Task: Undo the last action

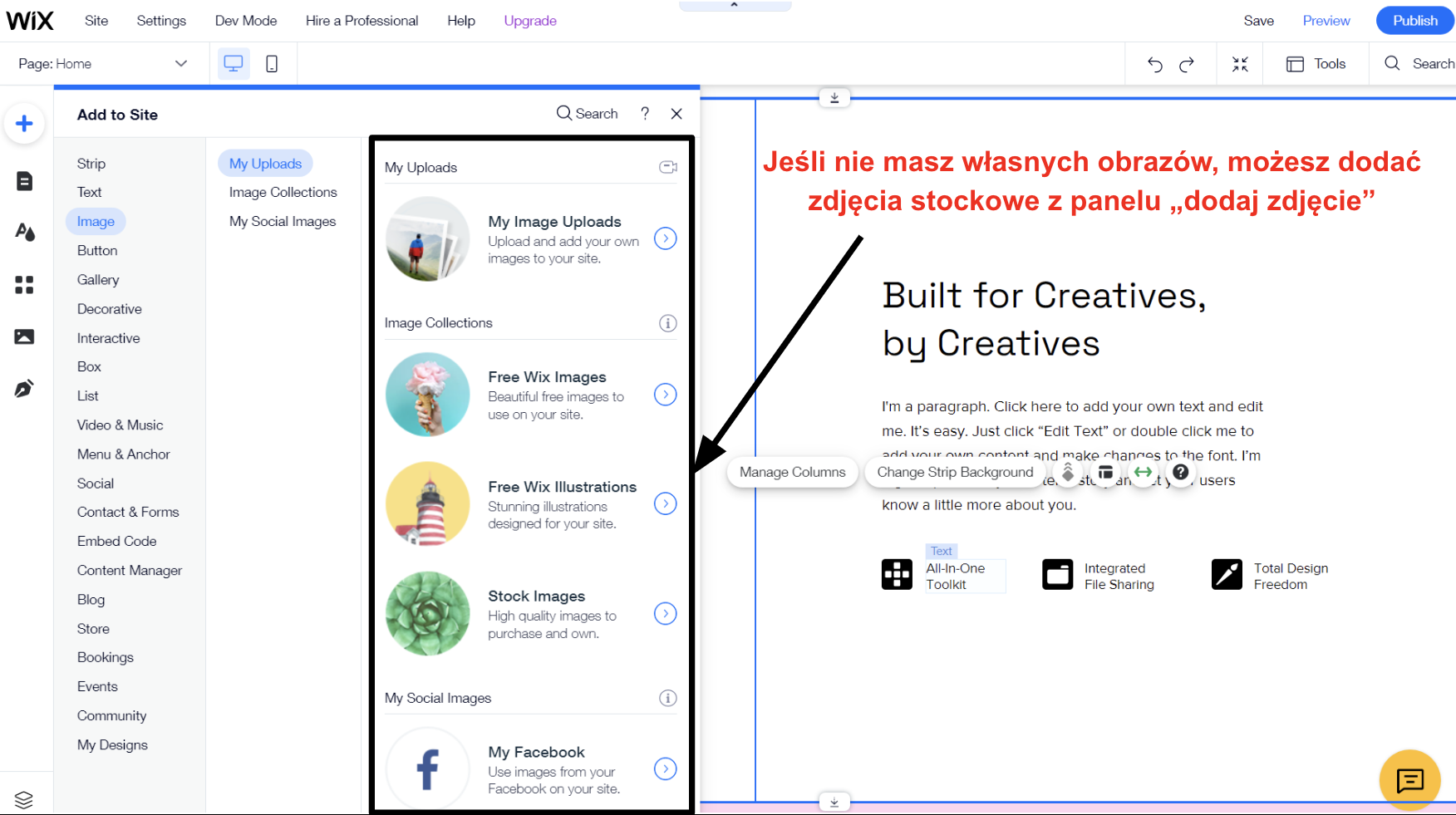Action: [1154, 64]
